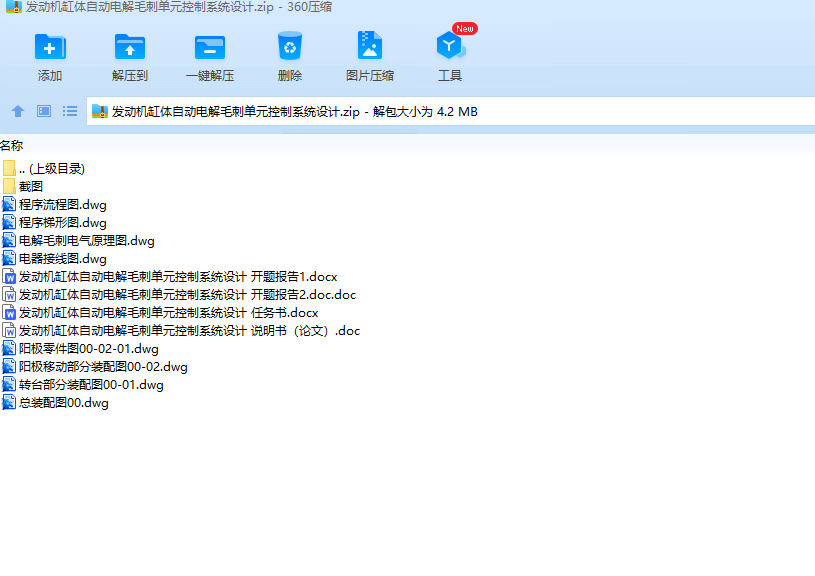Click the dwg icon of 电解毛刺电气原理图.dwg
Viewport: 815px width, 576px height.
[9, 240]
